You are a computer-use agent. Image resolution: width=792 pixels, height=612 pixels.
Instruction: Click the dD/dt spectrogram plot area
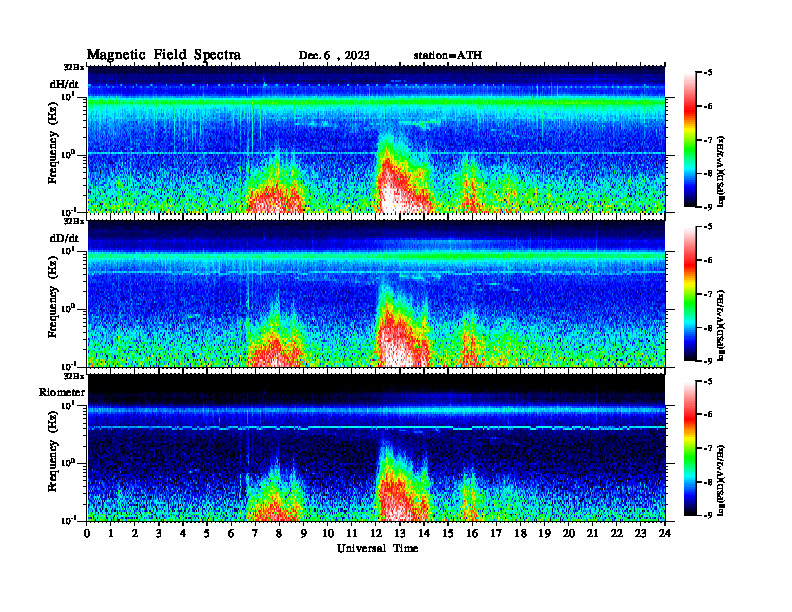click(x=376, y=293)
